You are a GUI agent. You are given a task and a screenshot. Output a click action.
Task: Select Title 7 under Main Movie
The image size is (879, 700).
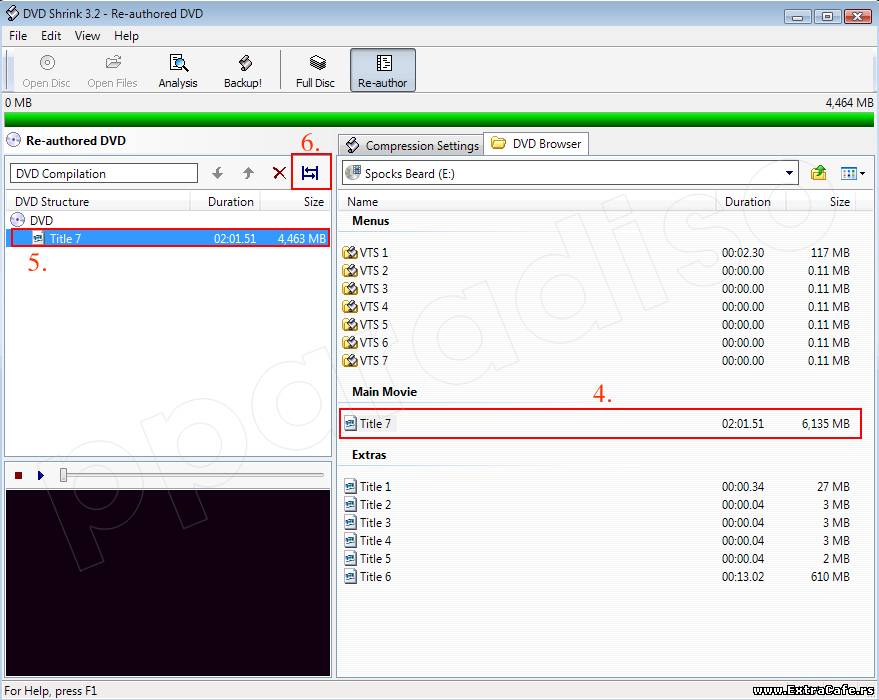coord(600,424)
